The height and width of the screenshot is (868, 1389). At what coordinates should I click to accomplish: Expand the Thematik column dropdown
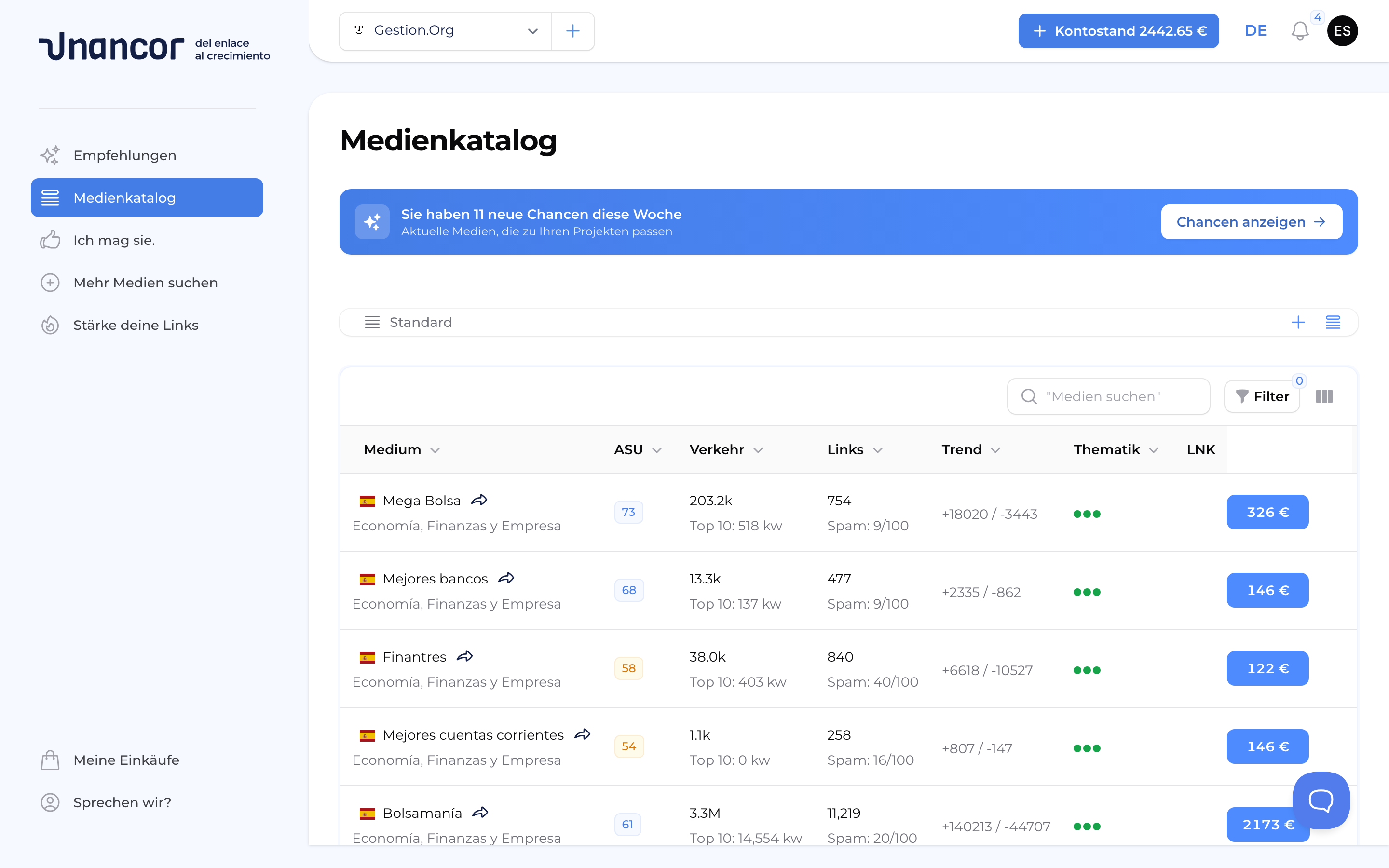coord(1153,450)
